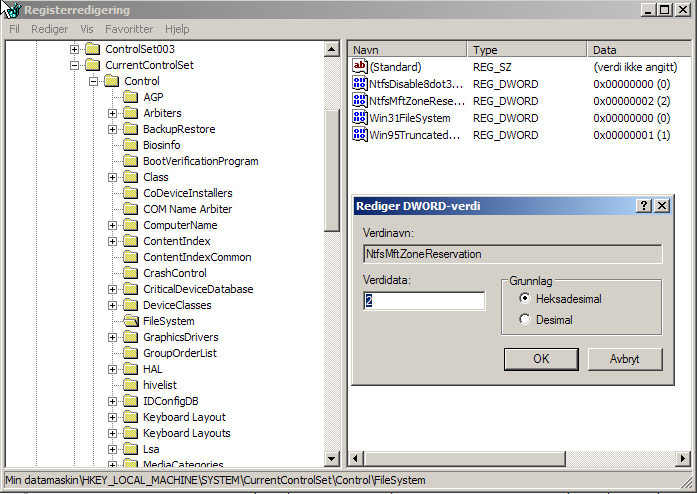
Task: Click the values pane horizontal scrollbar thumb
Action: (x=465, y=458)
